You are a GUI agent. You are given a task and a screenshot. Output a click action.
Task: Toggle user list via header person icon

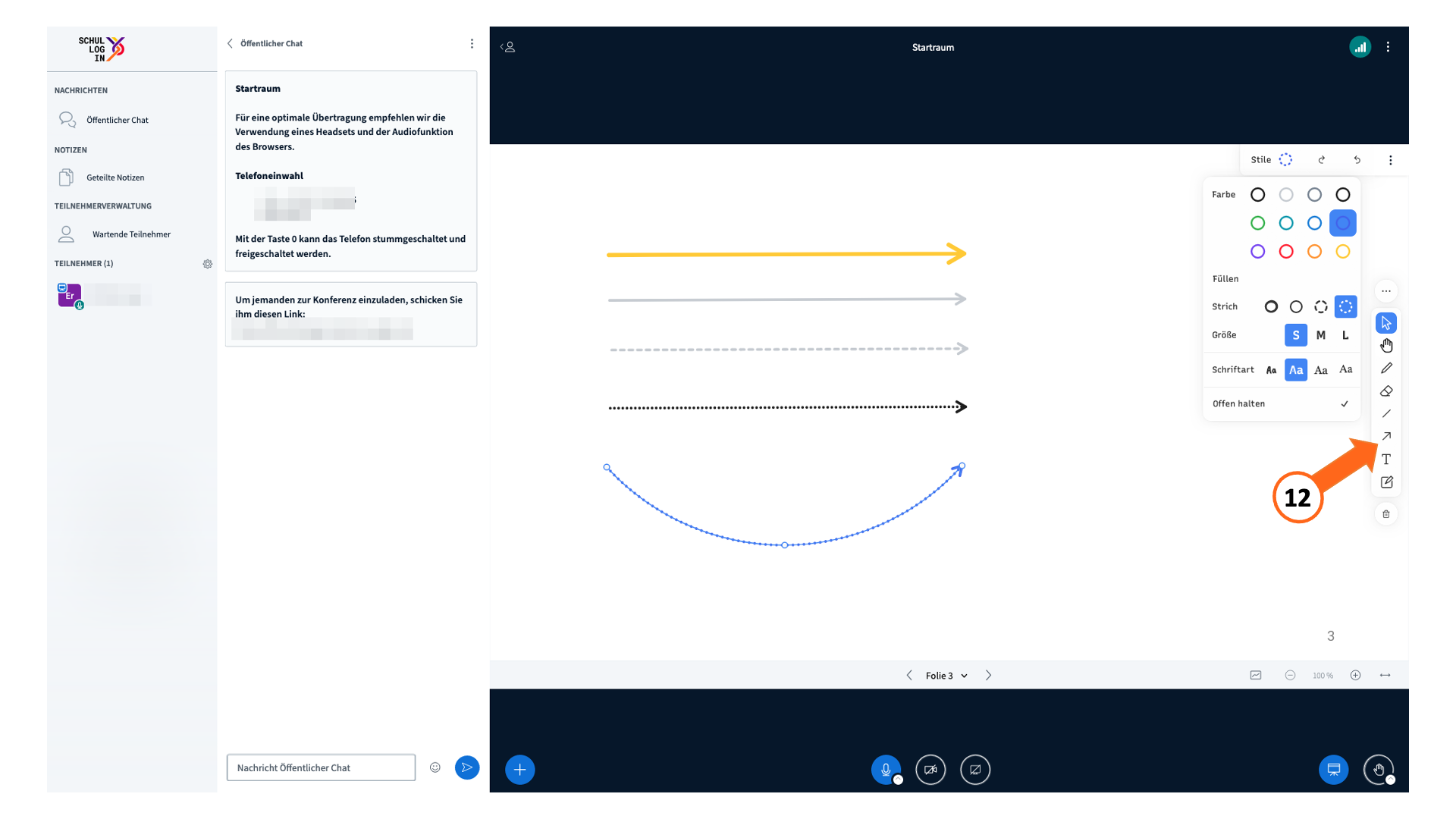[508, 47]
